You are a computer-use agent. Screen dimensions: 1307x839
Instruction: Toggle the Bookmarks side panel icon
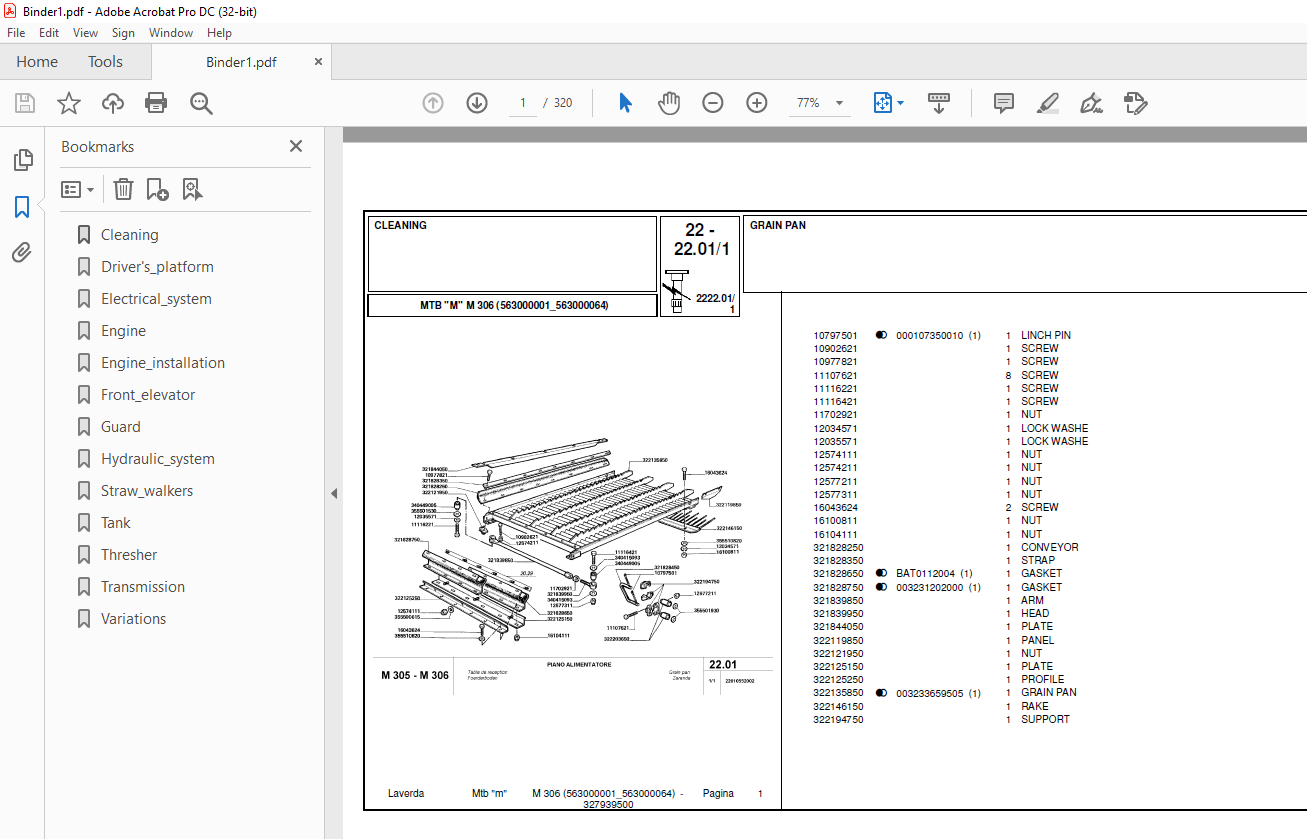22,207
